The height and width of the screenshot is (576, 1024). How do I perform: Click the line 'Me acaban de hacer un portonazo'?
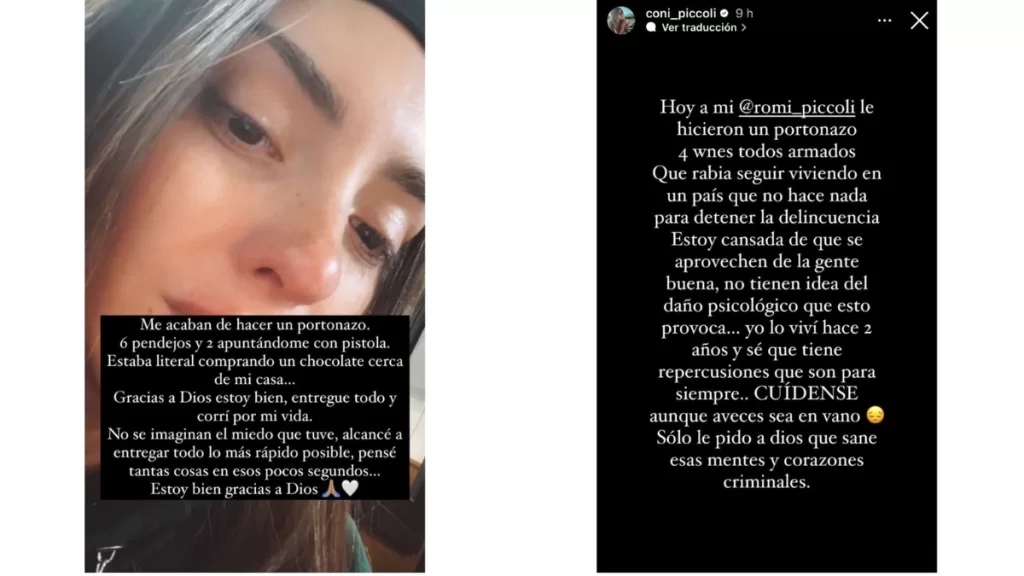255,325
